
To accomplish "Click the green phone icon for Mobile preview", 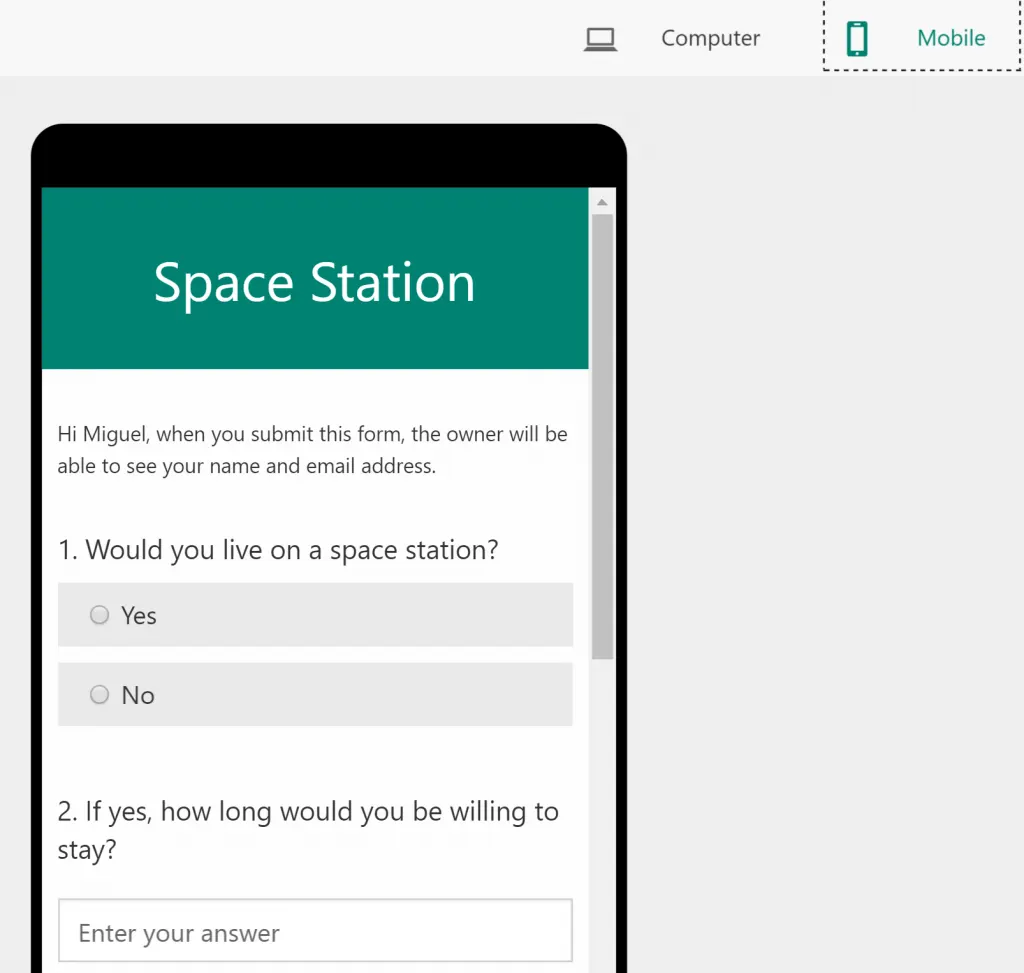I will 856,39.
